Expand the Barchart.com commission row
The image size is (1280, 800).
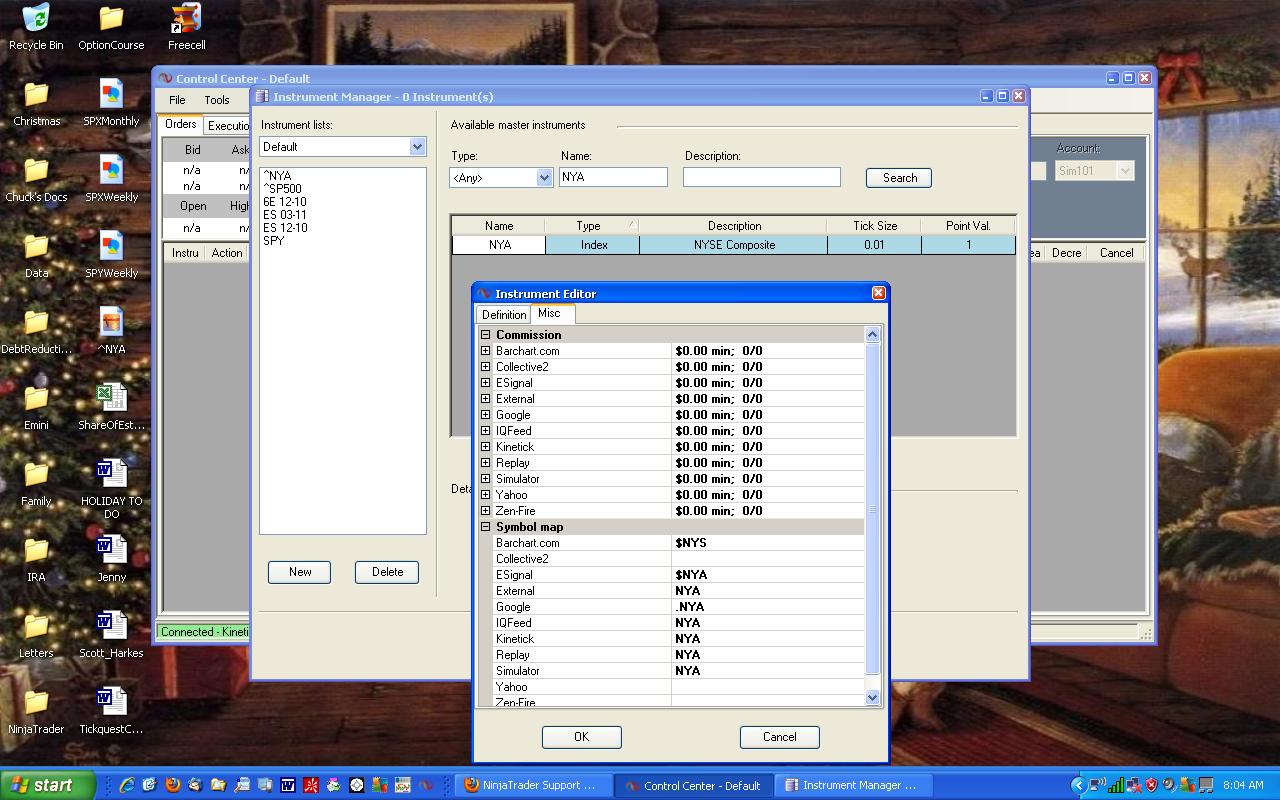click(486, 351)
